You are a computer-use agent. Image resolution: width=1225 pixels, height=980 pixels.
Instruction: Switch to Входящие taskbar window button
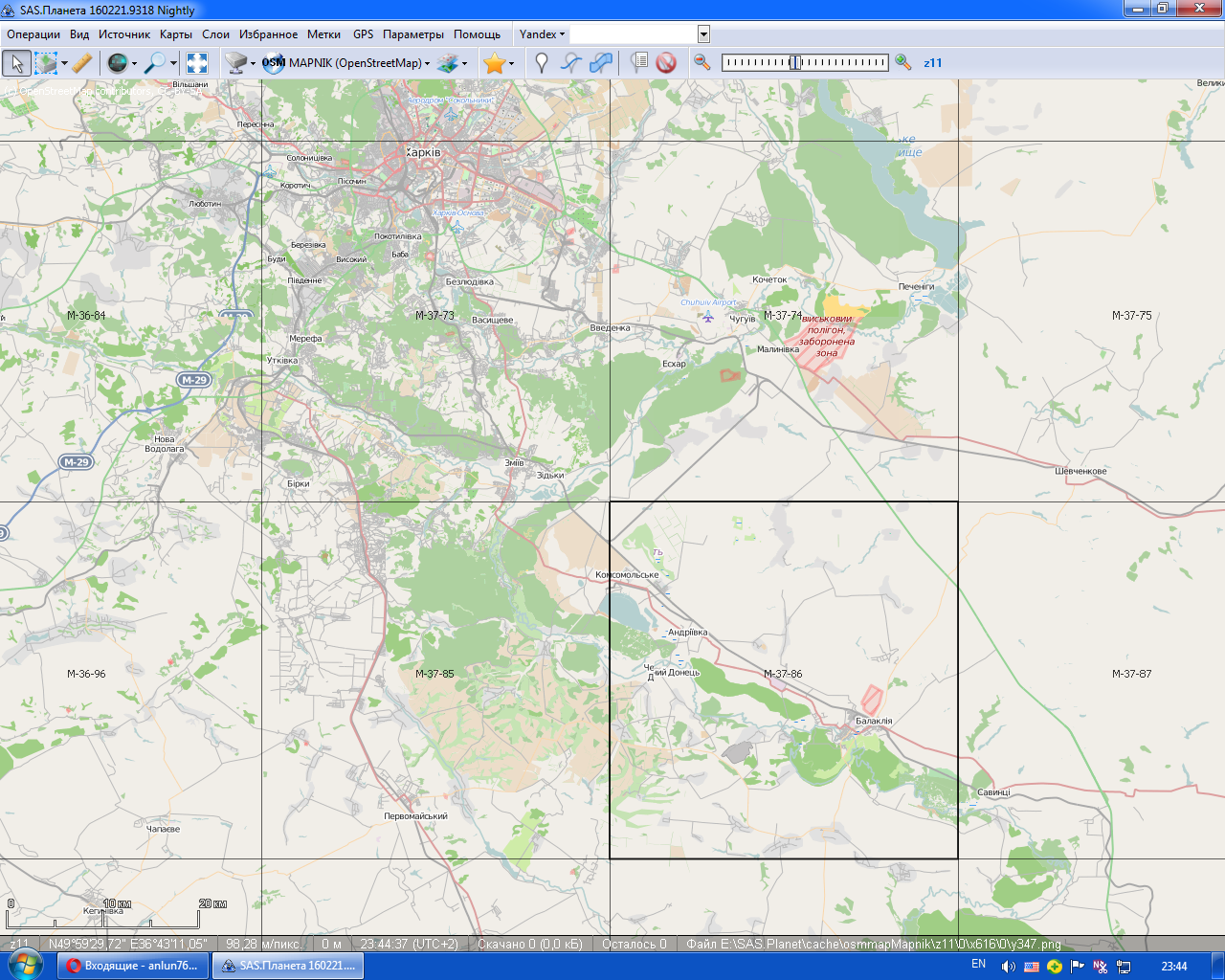point(133,966)
